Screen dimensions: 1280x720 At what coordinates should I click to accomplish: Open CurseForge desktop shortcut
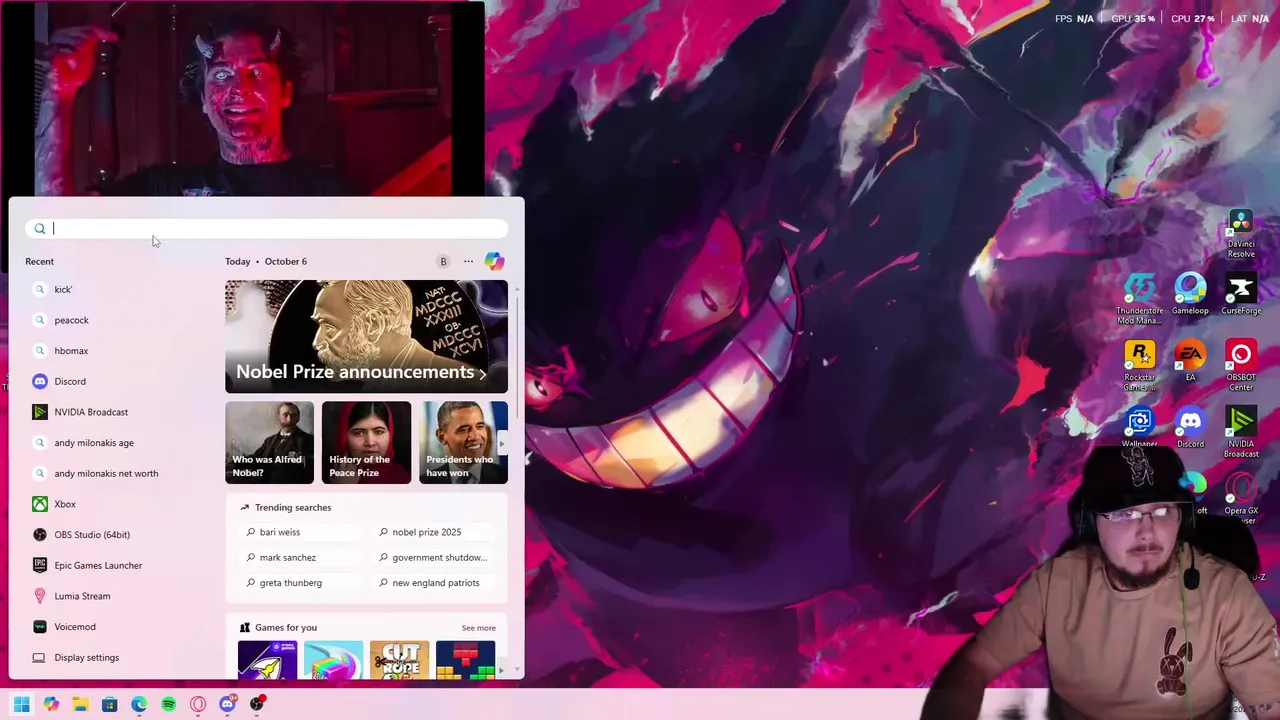1241,294
